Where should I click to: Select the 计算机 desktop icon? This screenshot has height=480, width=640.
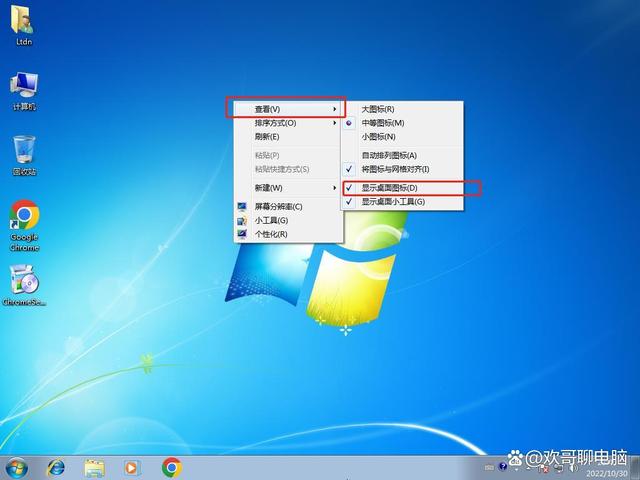(24, 88)
